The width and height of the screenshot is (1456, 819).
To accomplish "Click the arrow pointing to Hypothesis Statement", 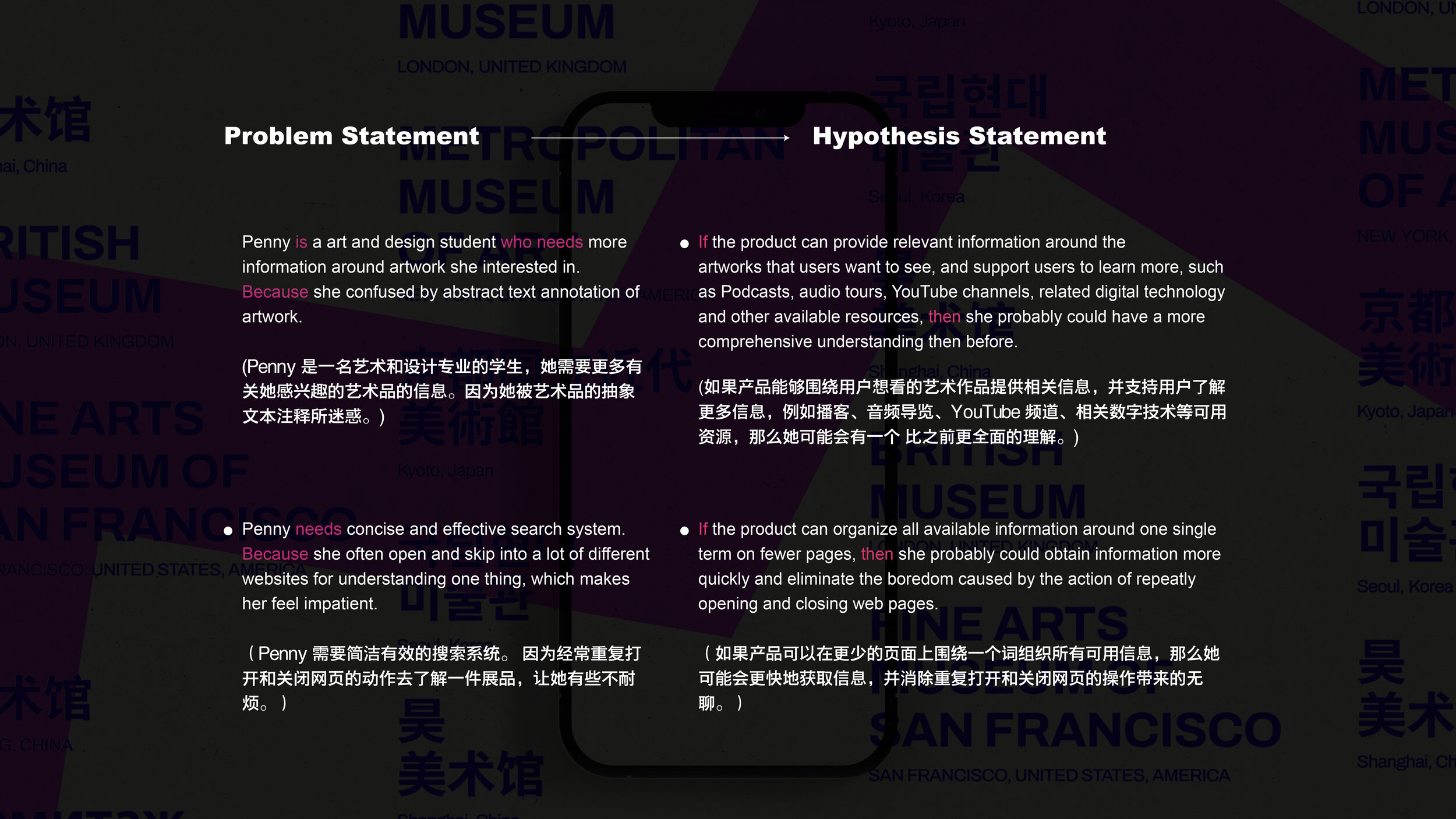I will click(x=660, y=138).
